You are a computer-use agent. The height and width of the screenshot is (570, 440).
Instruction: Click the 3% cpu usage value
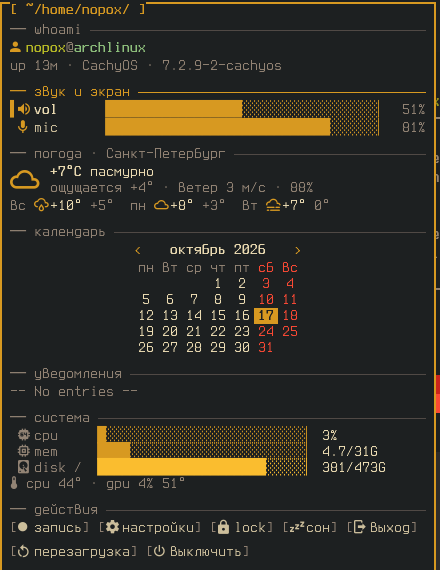(x=330, y=435)
